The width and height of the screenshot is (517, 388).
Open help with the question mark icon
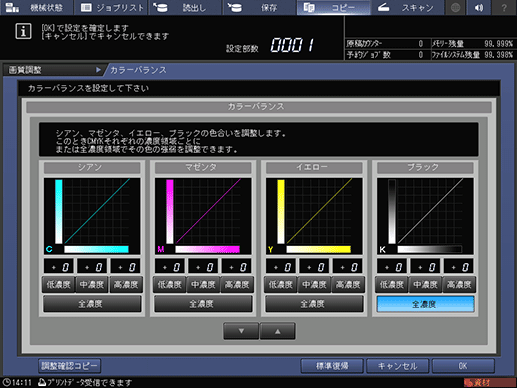click(x=504, y=7)
